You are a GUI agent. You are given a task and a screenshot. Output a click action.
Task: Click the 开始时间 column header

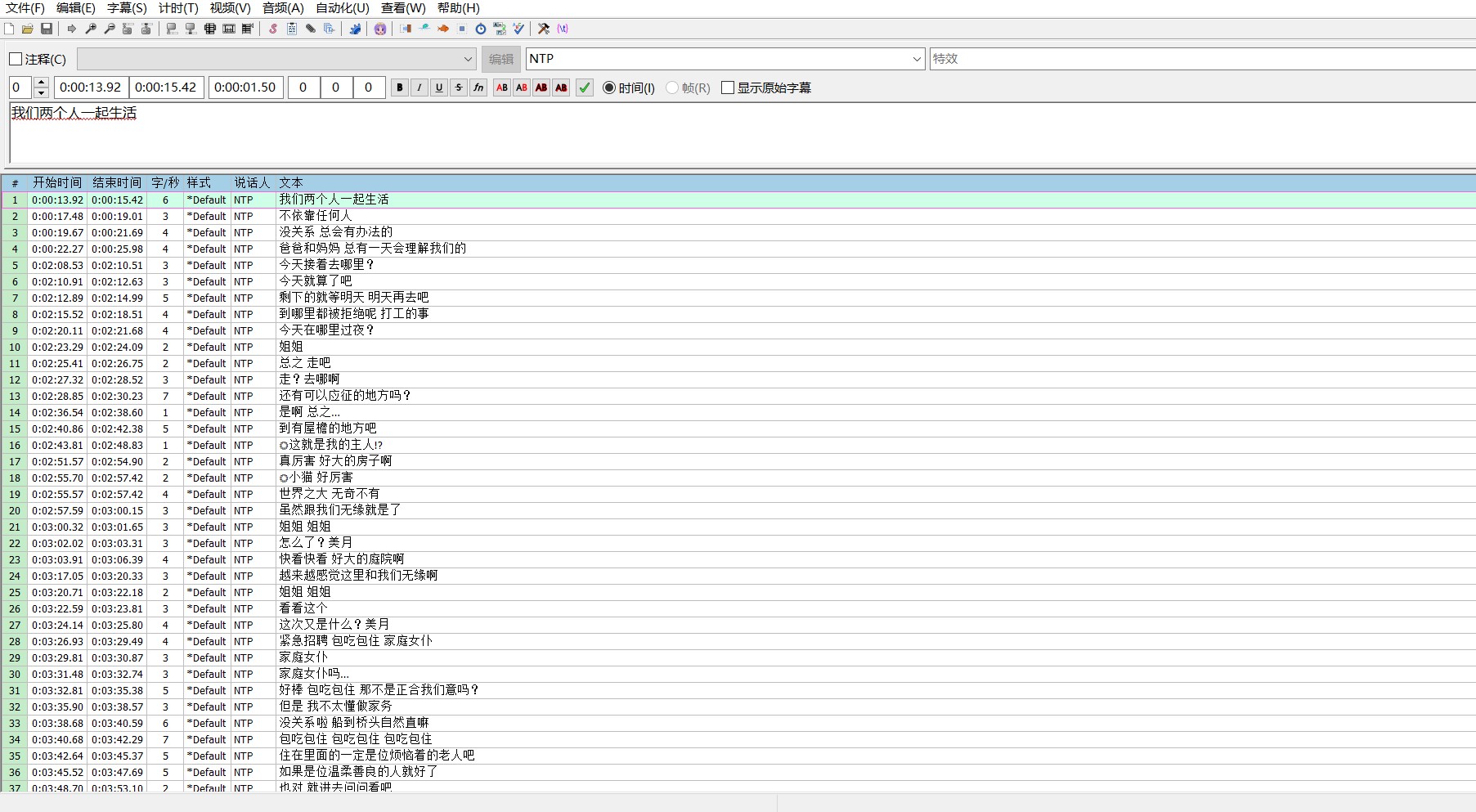pos(57,182)
